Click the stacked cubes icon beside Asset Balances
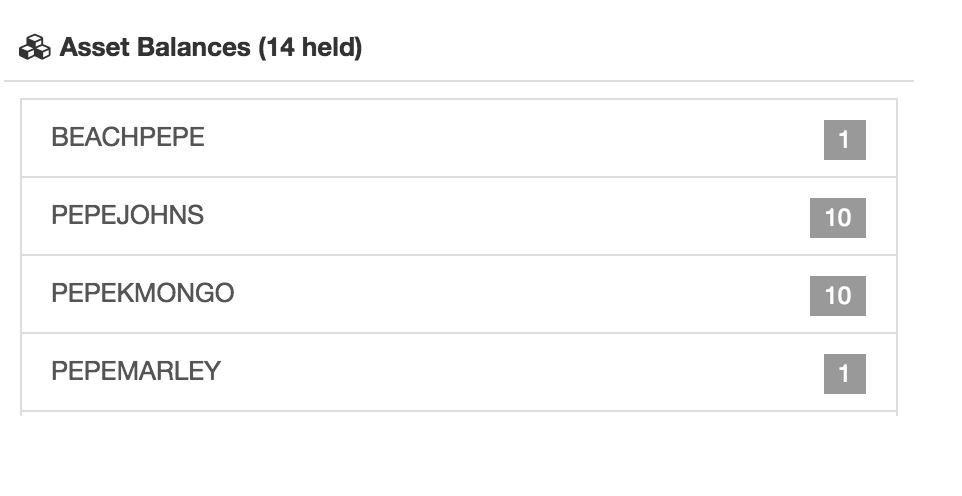 (34, 47)
